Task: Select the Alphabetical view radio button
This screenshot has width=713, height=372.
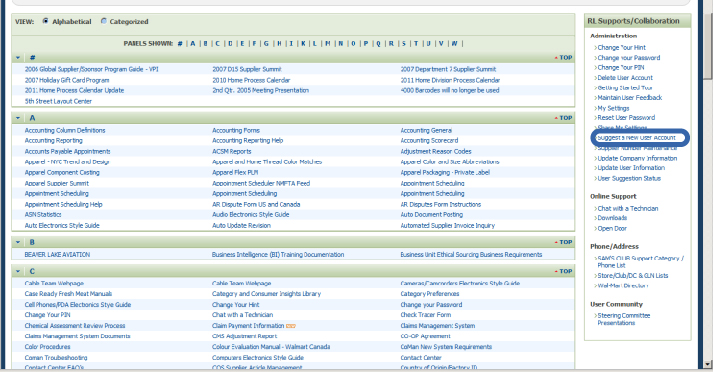Action: click(45, 21)
